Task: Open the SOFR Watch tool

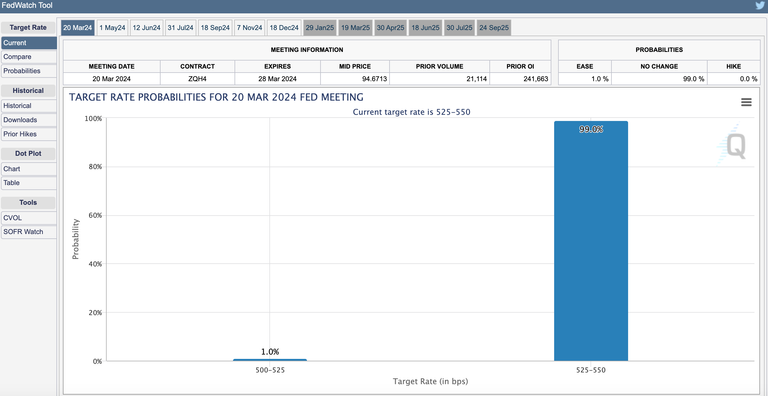Action: 28,232
